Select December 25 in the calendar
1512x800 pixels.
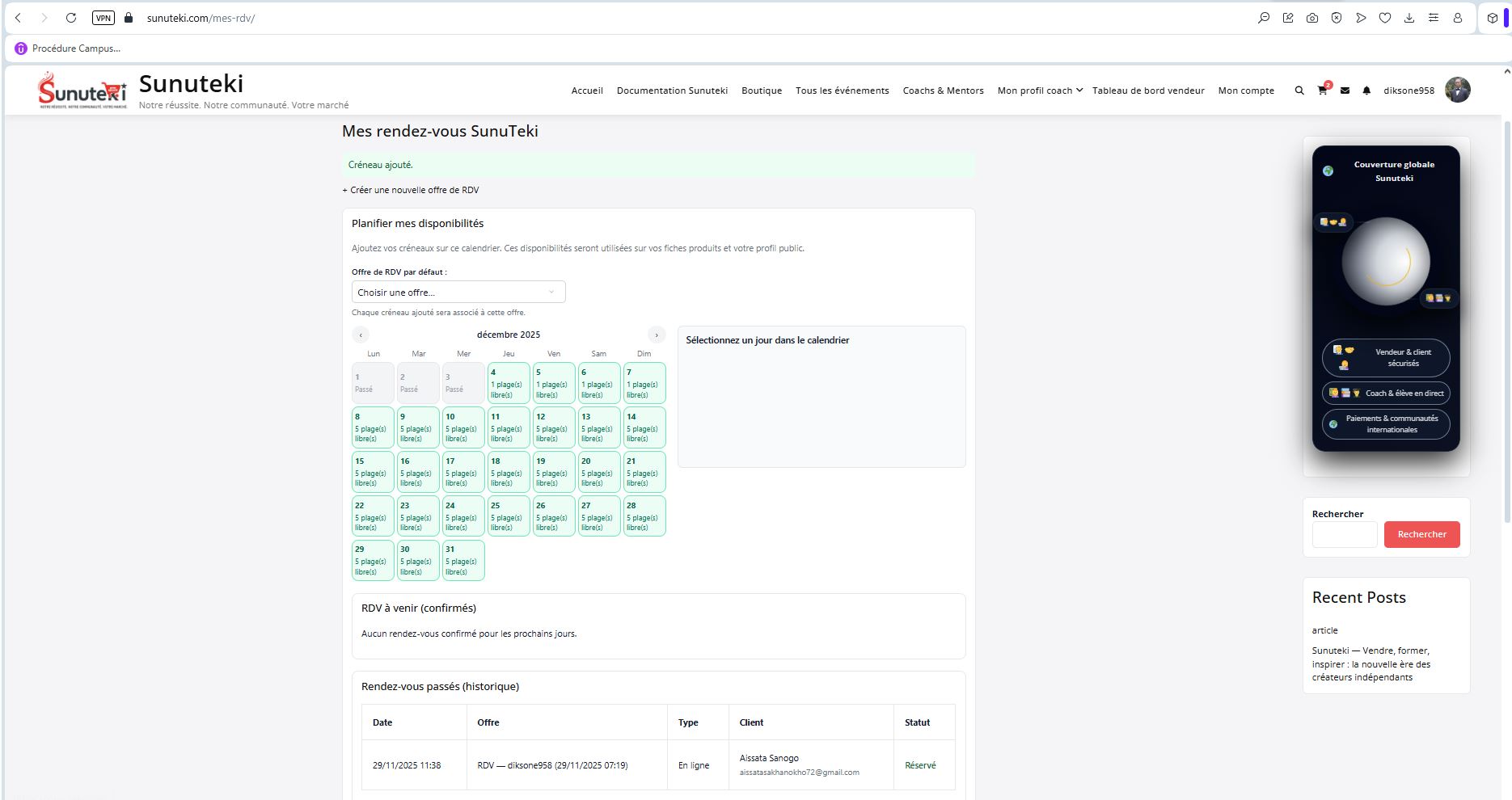[509, 516]
